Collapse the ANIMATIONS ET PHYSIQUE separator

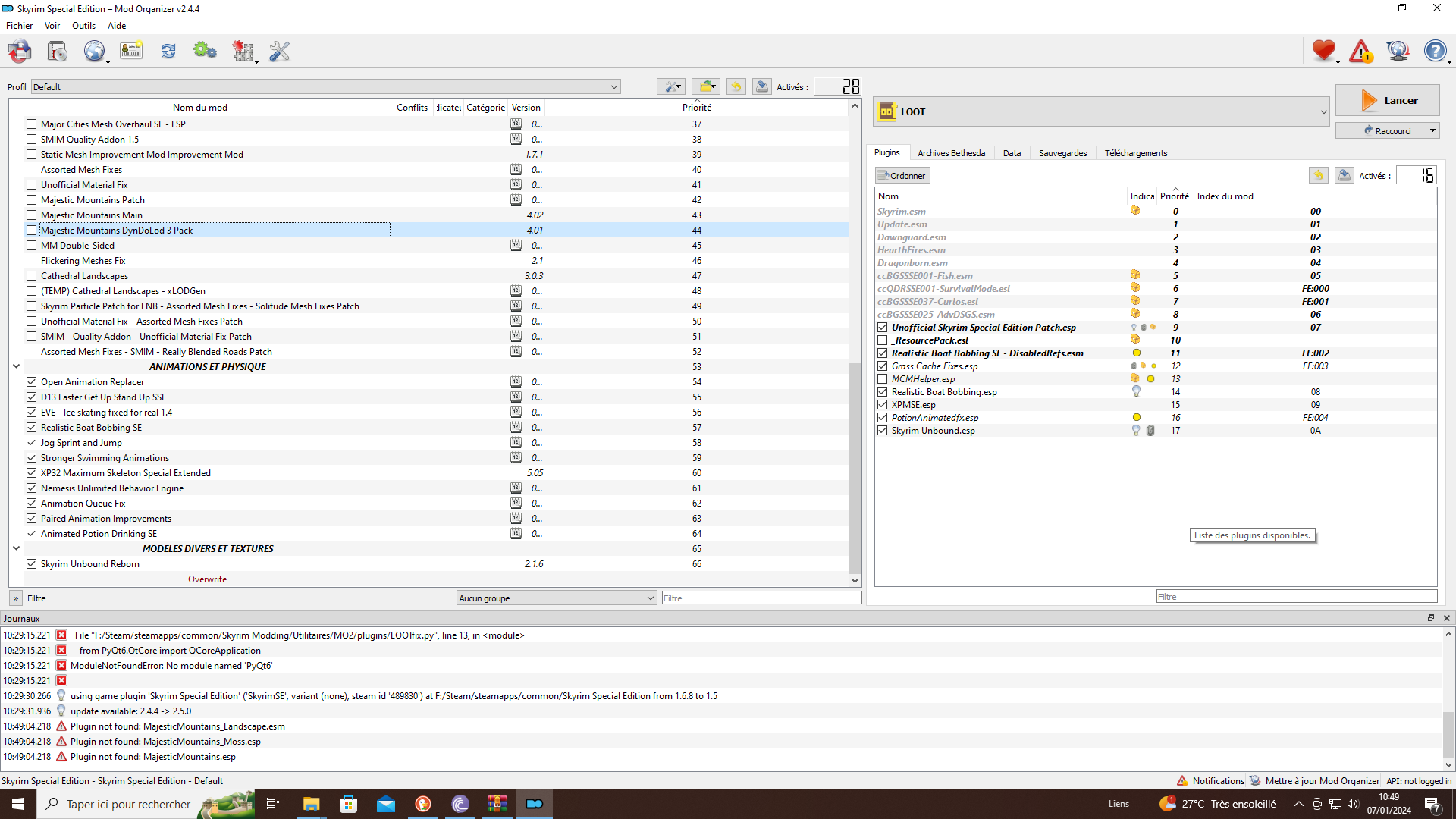[x=16, y=367]
